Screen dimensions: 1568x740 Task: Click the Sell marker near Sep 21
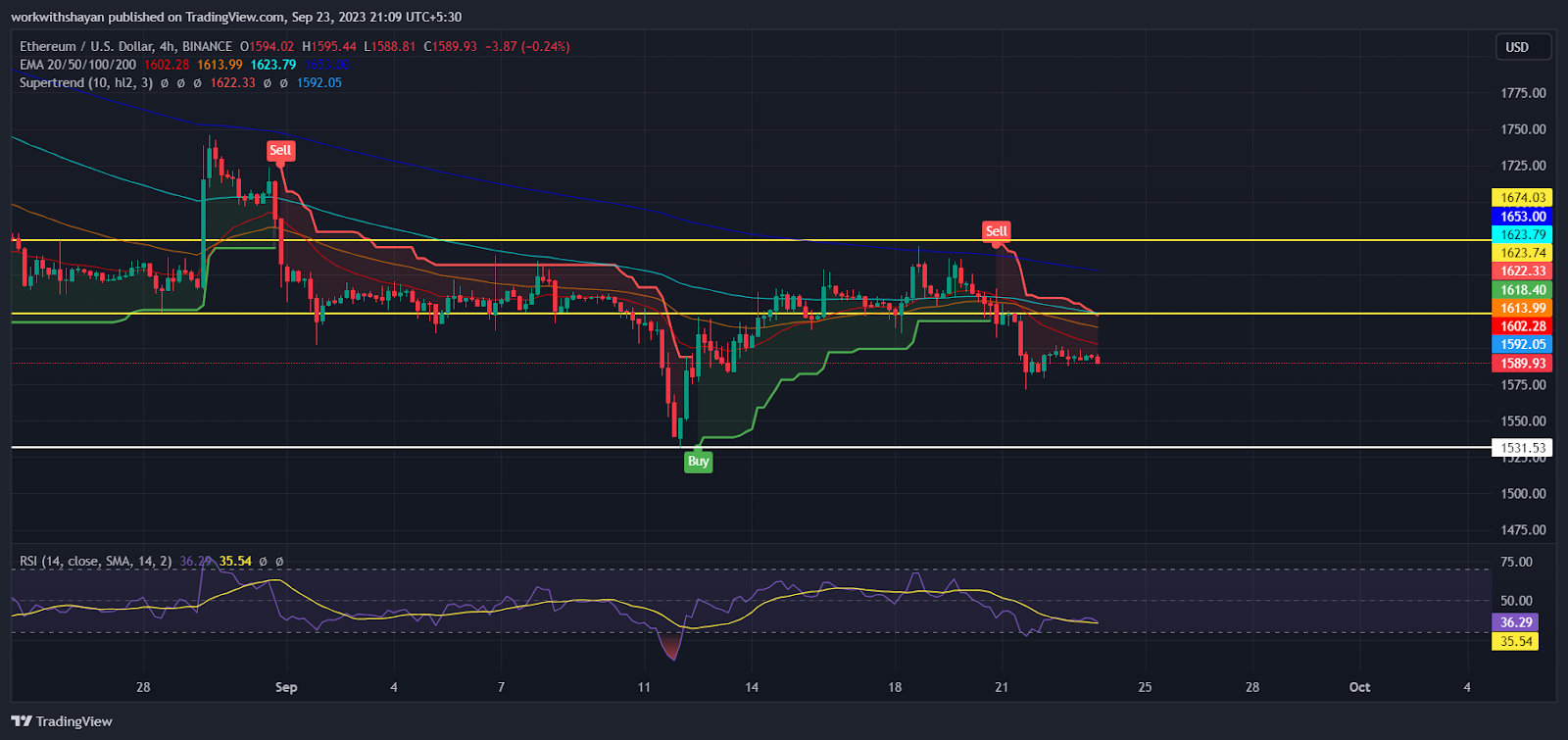996,231
